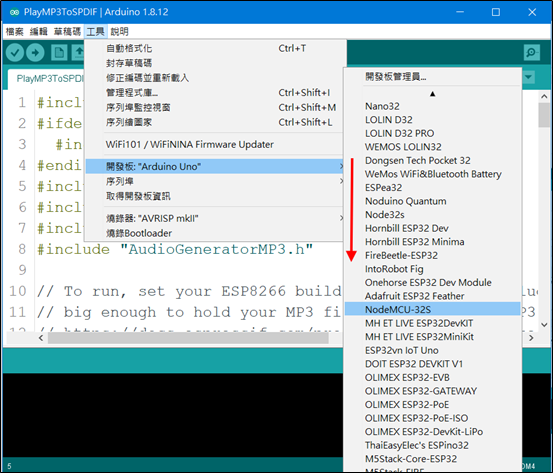Select 封存草稿碼 menu entry
This screenshot has height=473, width=553.
point(214,63)
